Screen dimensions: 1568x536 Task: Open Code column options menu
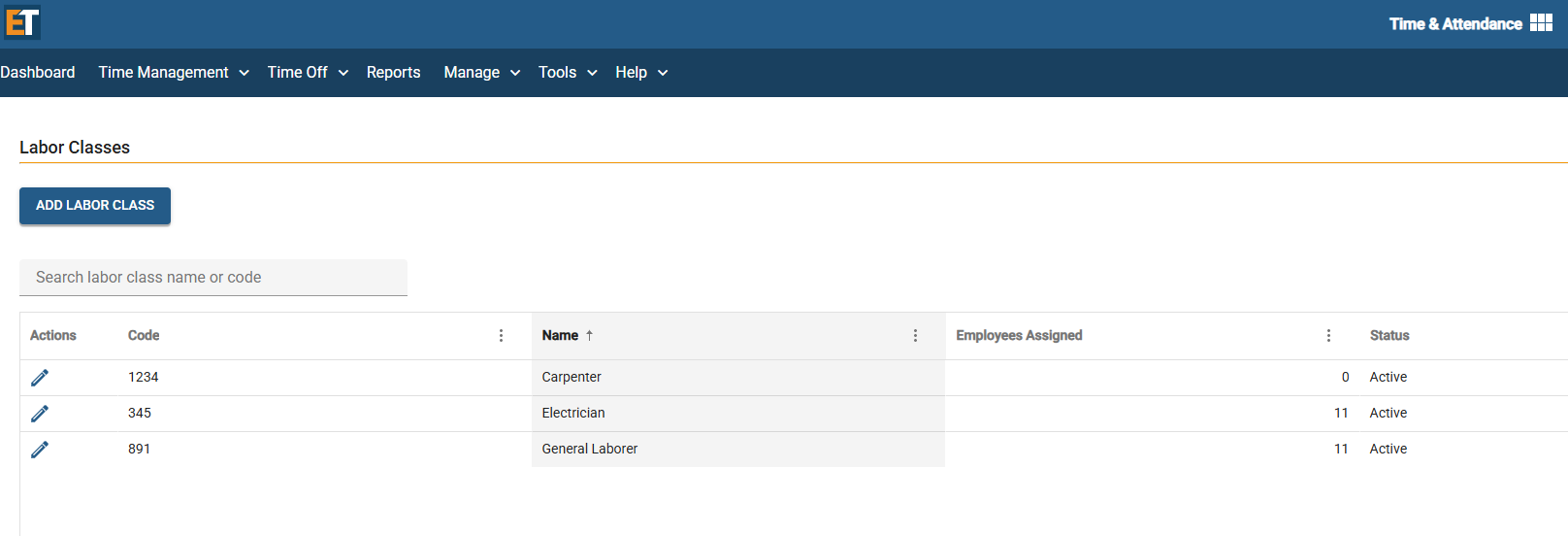pyautogui.click(x=501, y=335)
